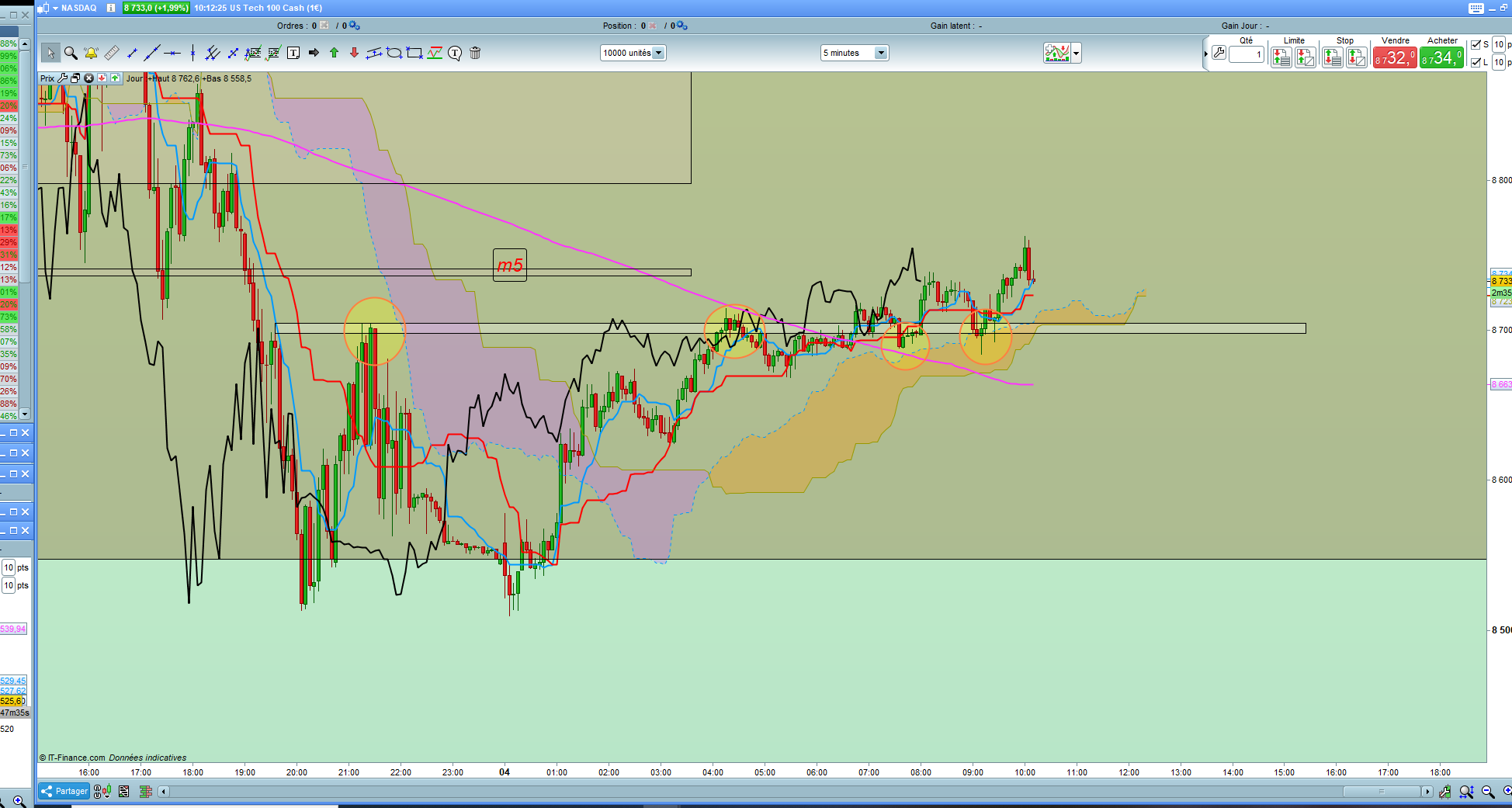The height and width of the screenshot is (808, 1512).
Task: Open the gear settings beside Ordres
Action: coord(354,26)
